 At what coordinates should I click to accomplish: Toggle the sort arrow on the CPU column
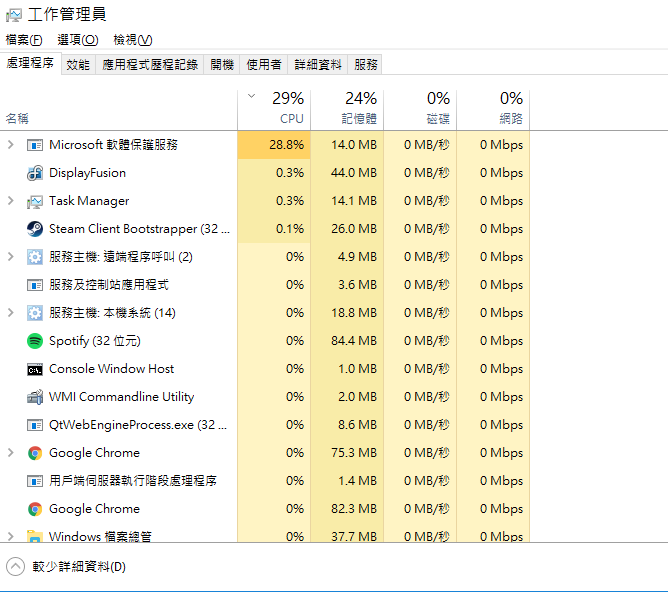252,96
